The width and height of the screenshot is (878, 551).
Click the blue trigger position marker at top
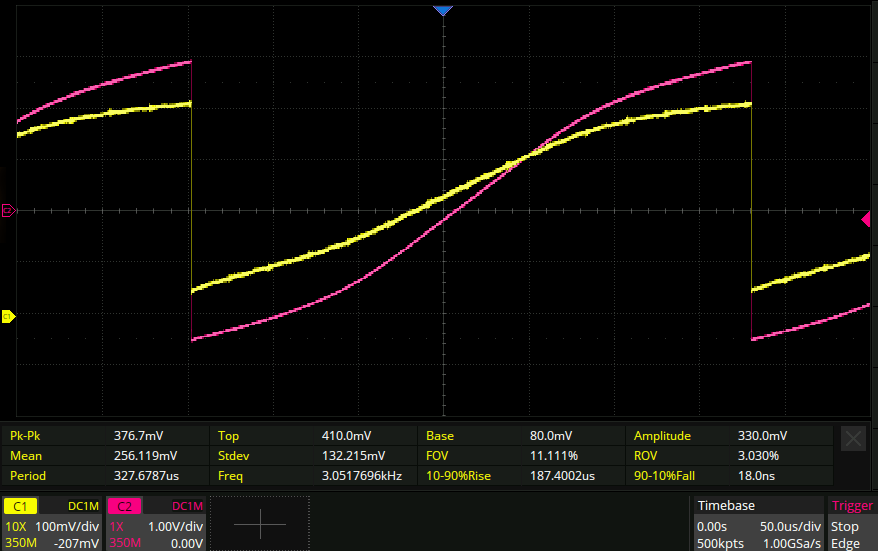(442, 9)
